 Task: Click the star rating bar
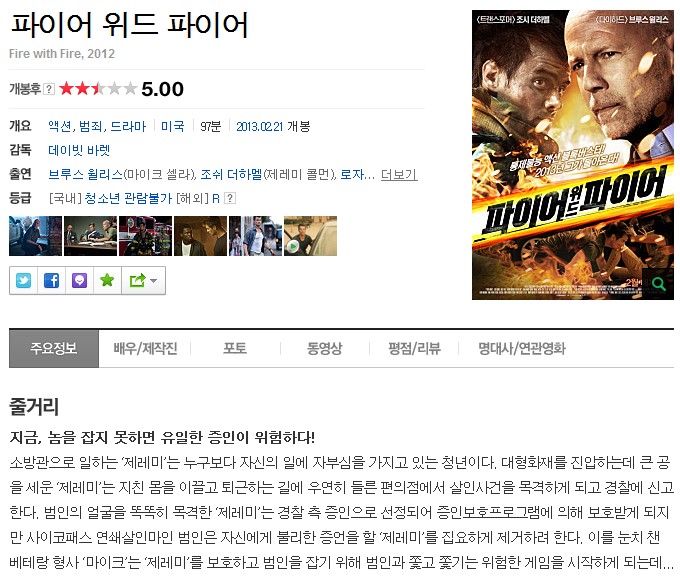[98, 89]
